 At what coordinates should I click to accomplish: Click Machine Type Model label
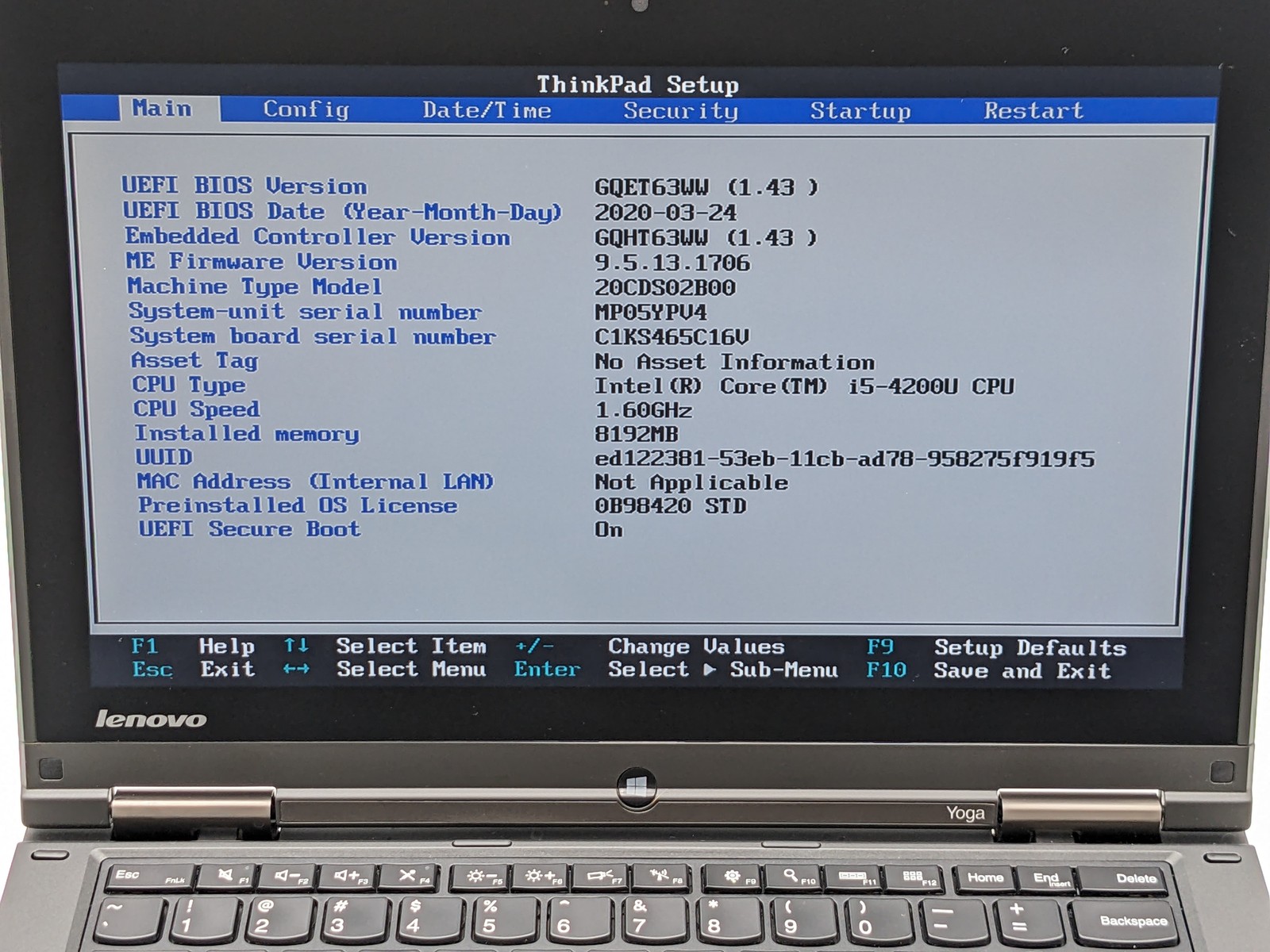coord(255,286)
